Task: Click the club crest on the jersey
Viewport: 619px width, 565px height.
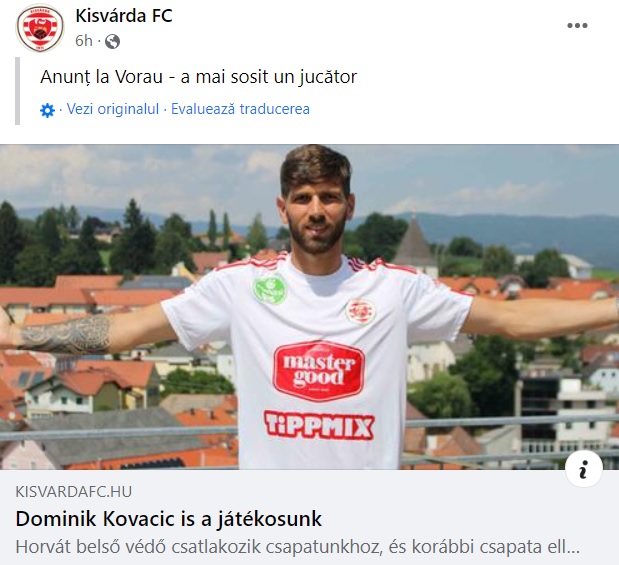Action: 360,312
